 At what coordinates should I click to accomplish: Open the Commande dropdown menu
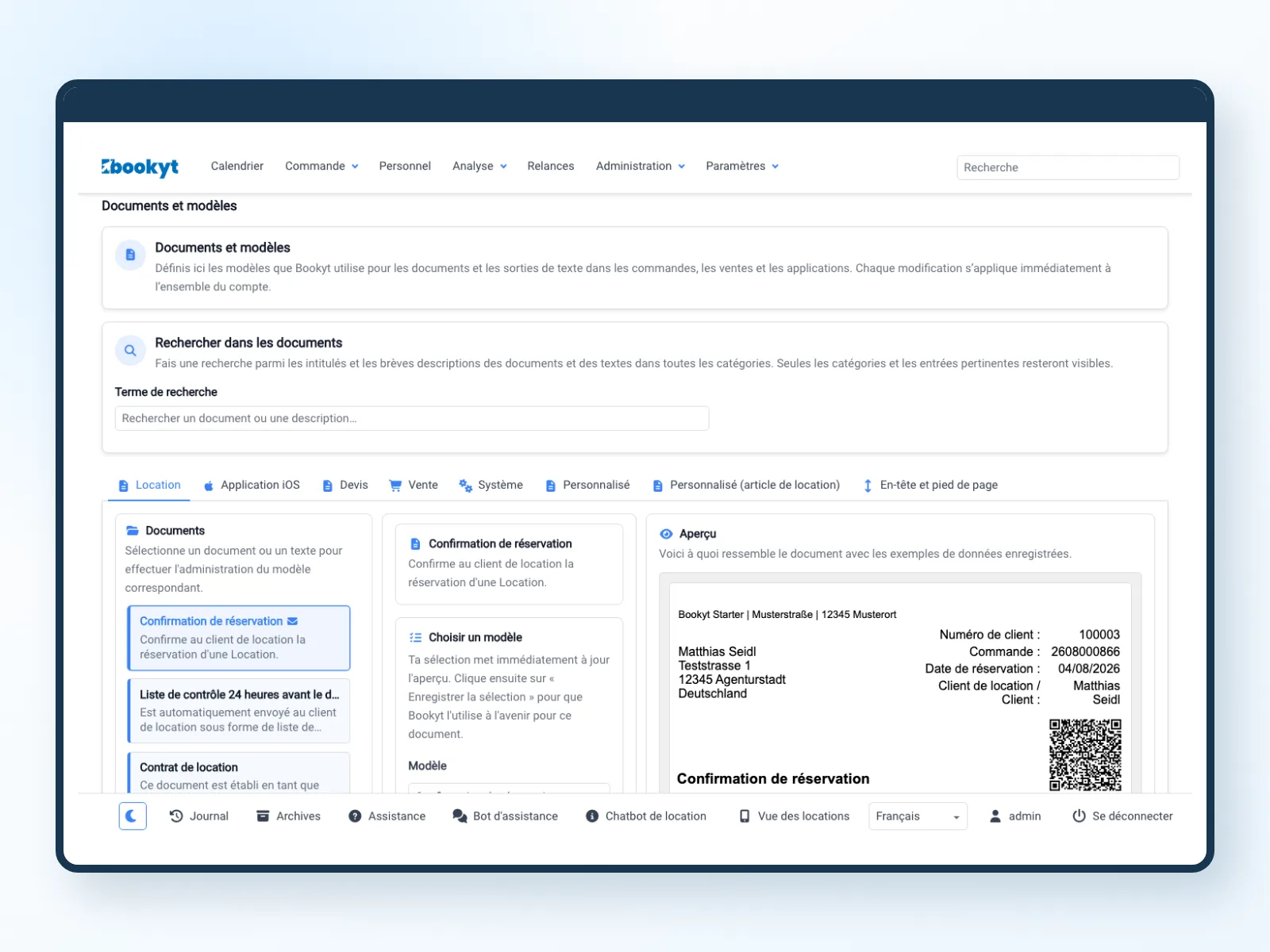click(321, 167)
